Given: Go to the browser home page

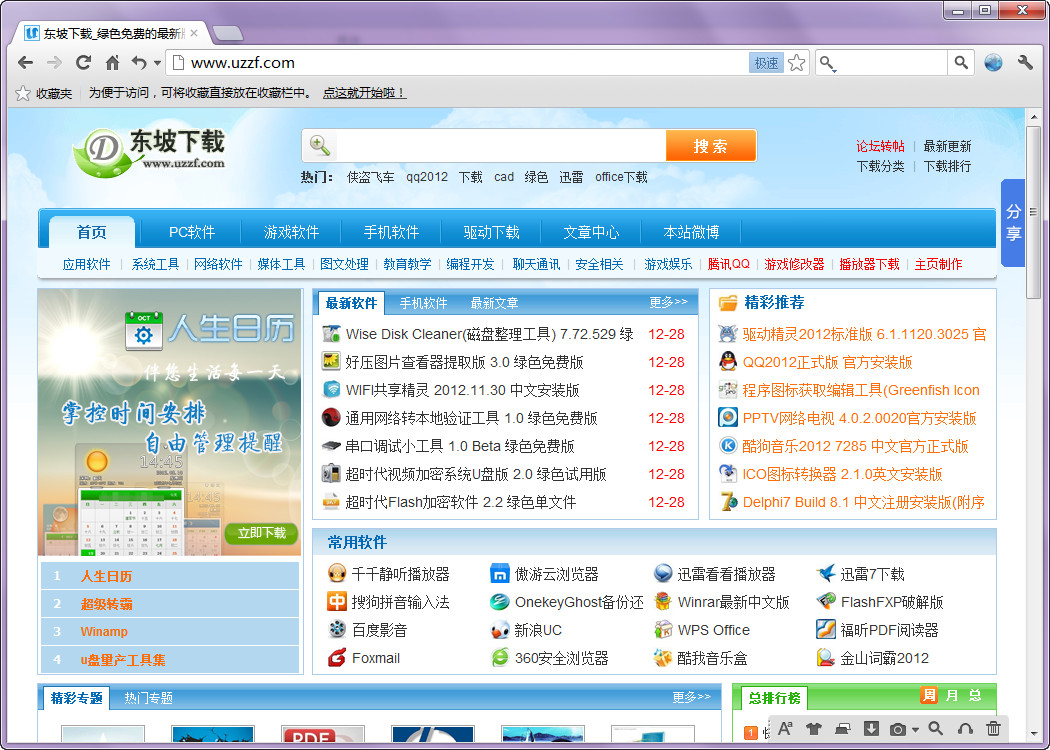Looking at the screenshot, I should click(x=112, y=63).
